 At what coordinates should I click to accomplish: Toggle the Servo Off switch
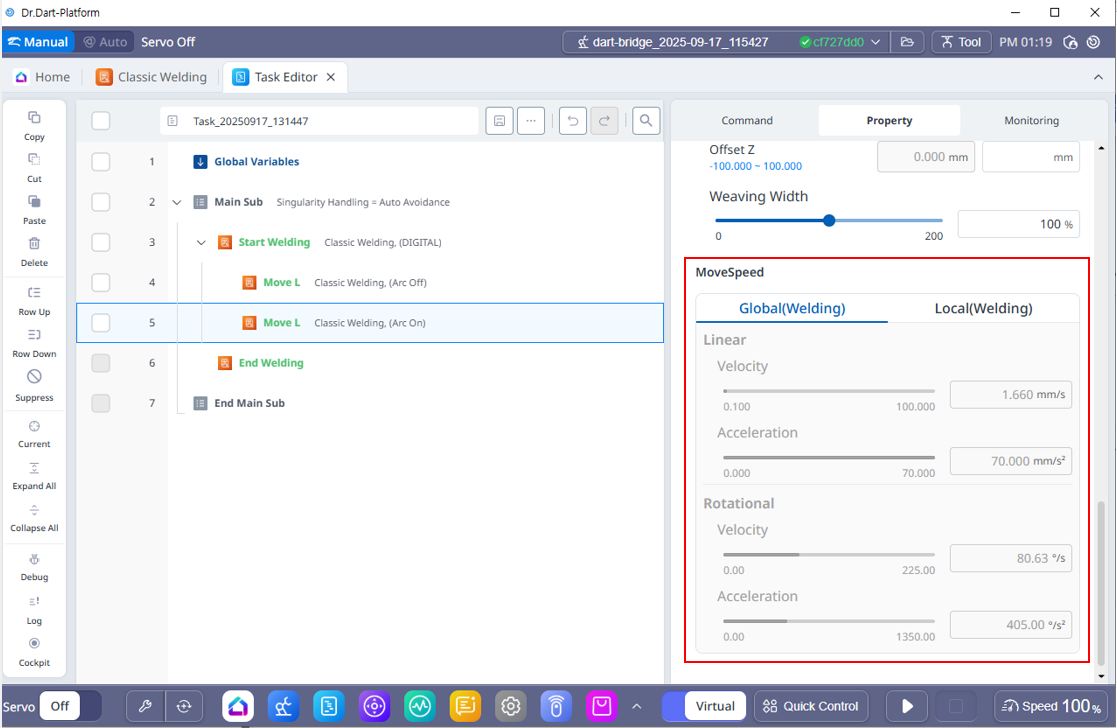[71, 706]
